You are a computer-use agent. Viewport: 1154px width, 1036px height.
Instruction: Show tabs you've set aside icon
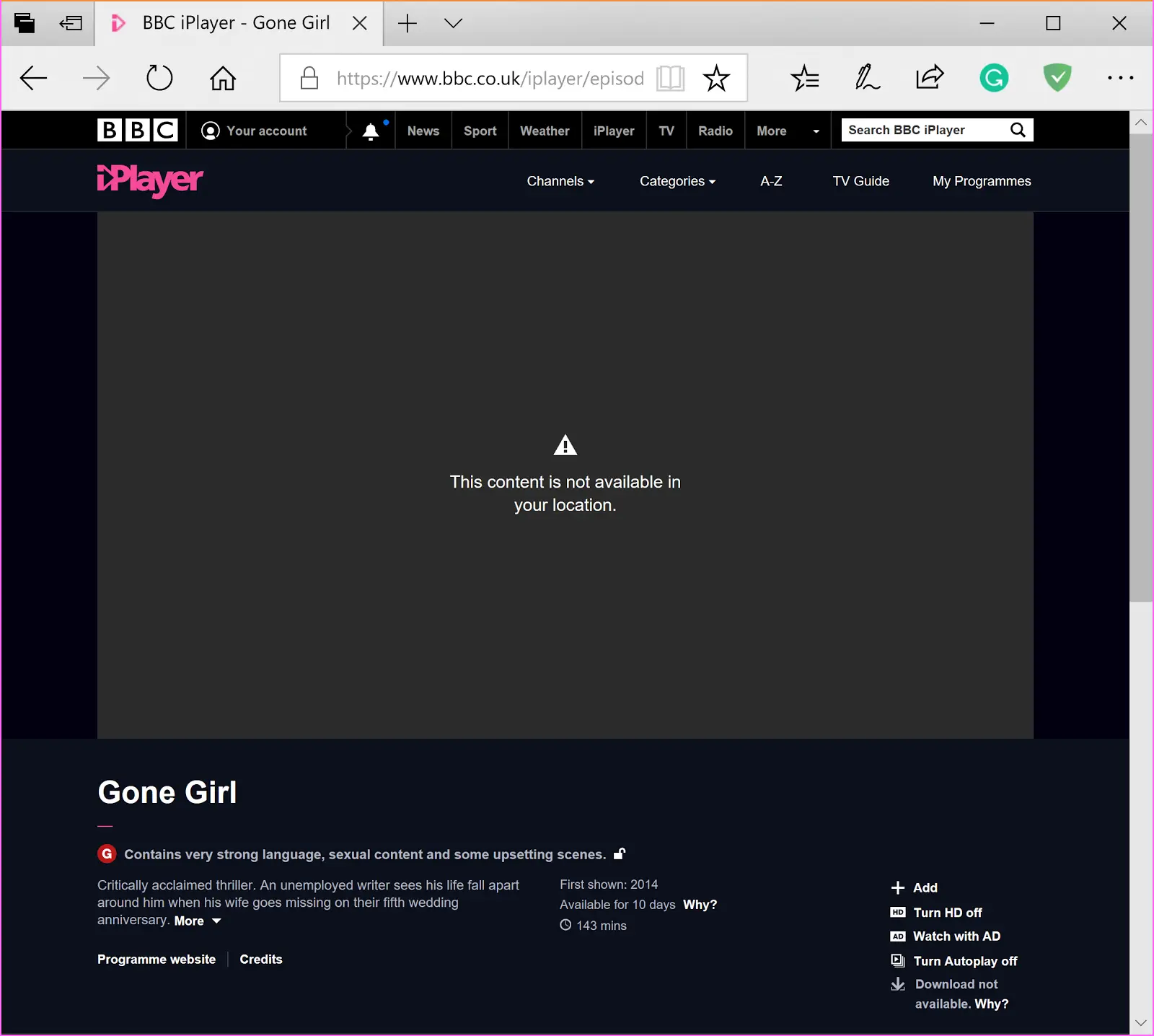click(x=25, y=23)
